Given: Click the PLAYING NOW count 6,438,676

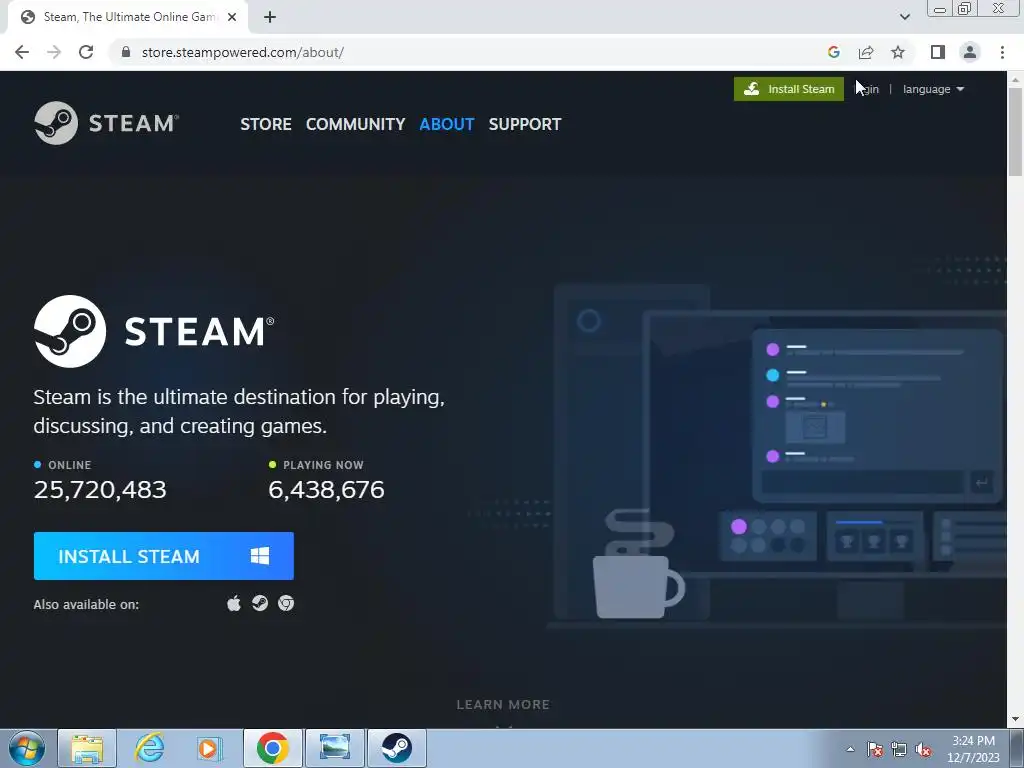Looking at the screenshot, I should (327, 489).
